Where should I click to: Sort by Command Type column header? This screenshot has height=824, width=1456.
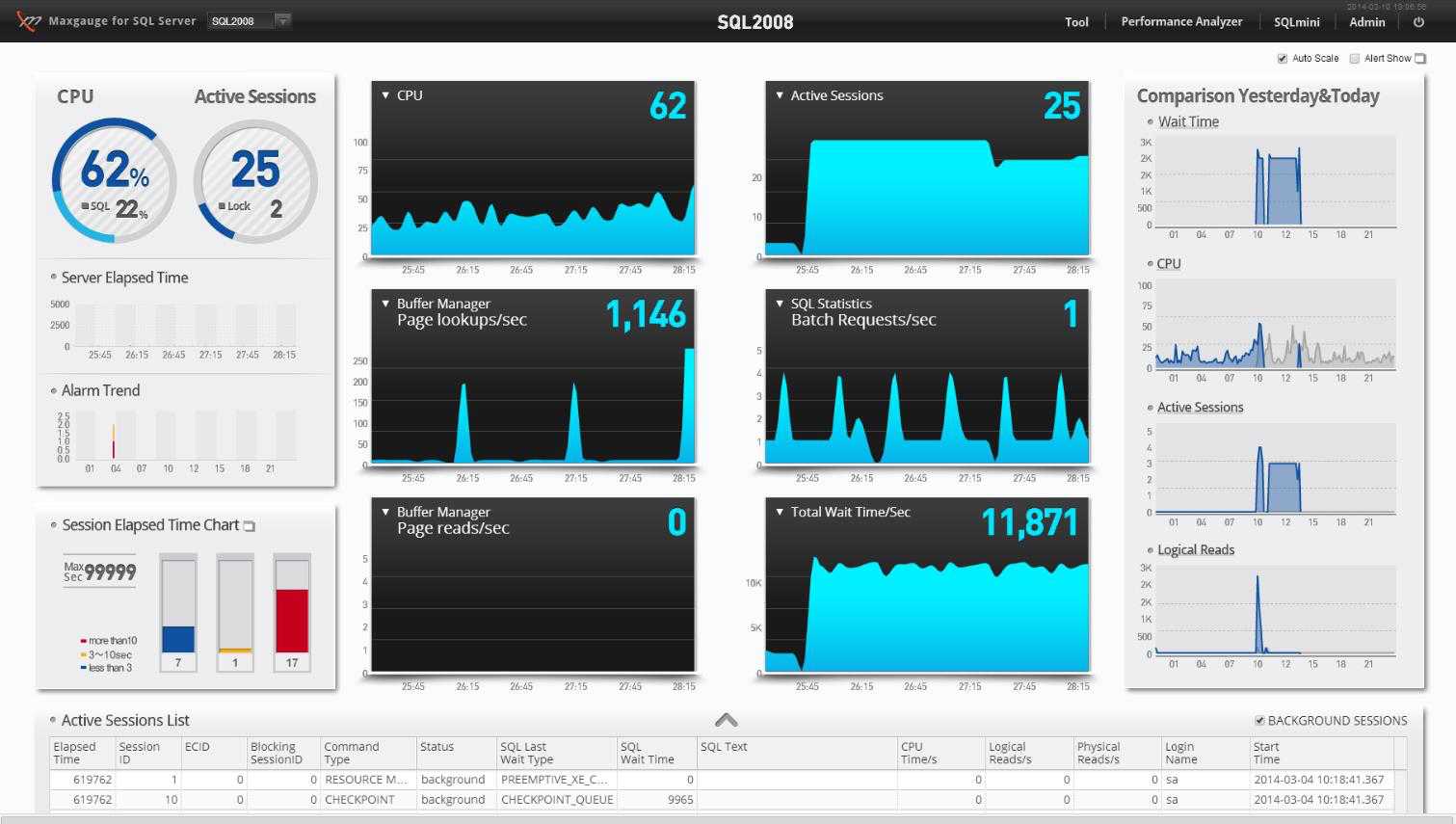[368, 753]
